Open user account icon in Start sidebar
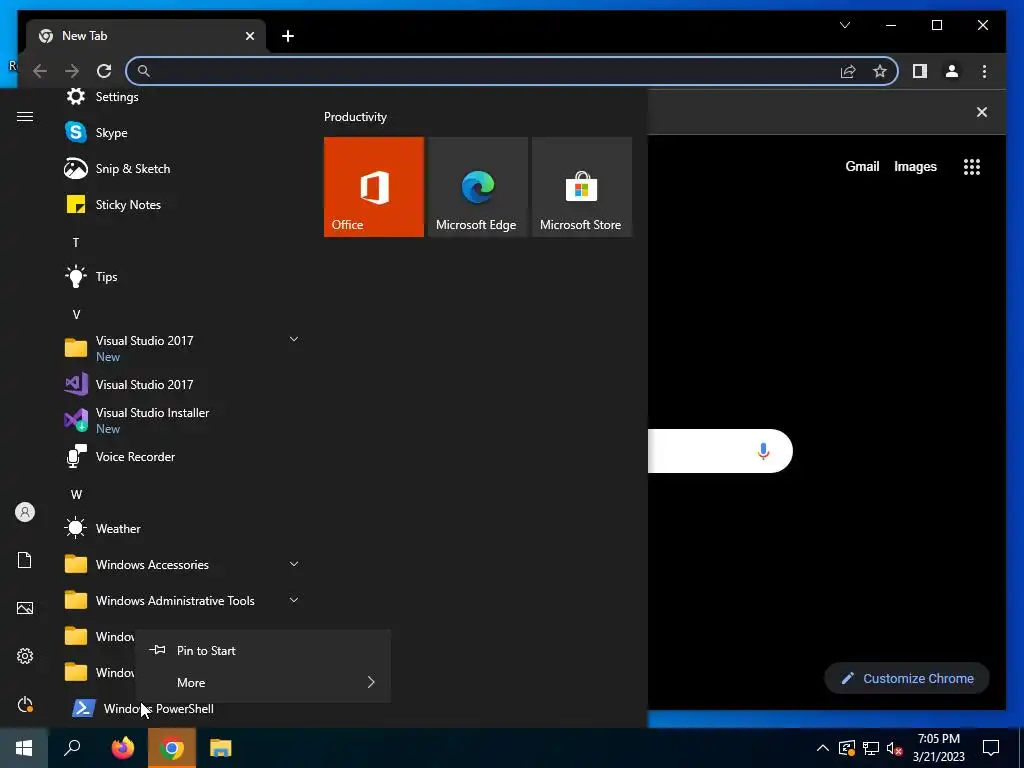This screenshot has width=1024, height=768. pyautogui.click(x=25, y=512)
